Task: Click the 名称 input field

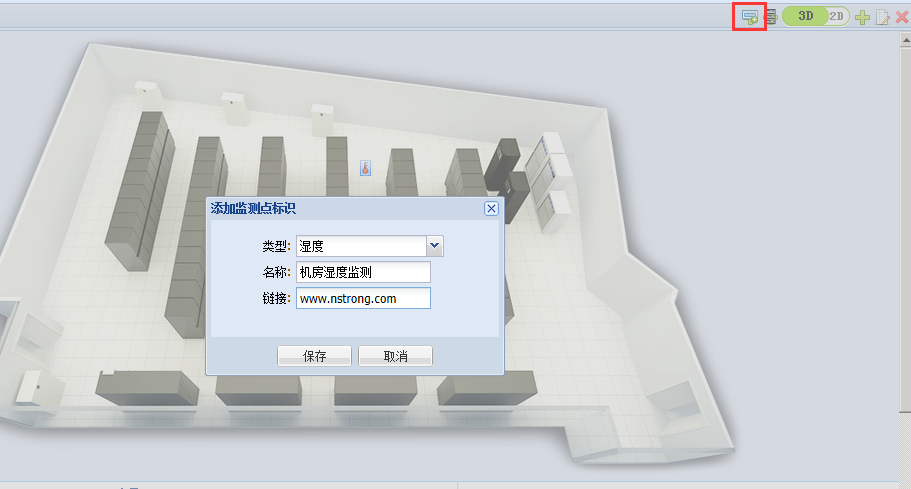Action: click(x=363, y=272)
